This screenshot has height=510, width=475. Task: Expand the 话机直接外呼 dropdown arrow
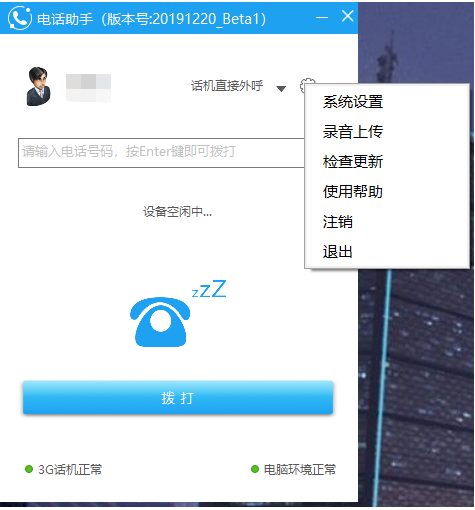point(281,89)
